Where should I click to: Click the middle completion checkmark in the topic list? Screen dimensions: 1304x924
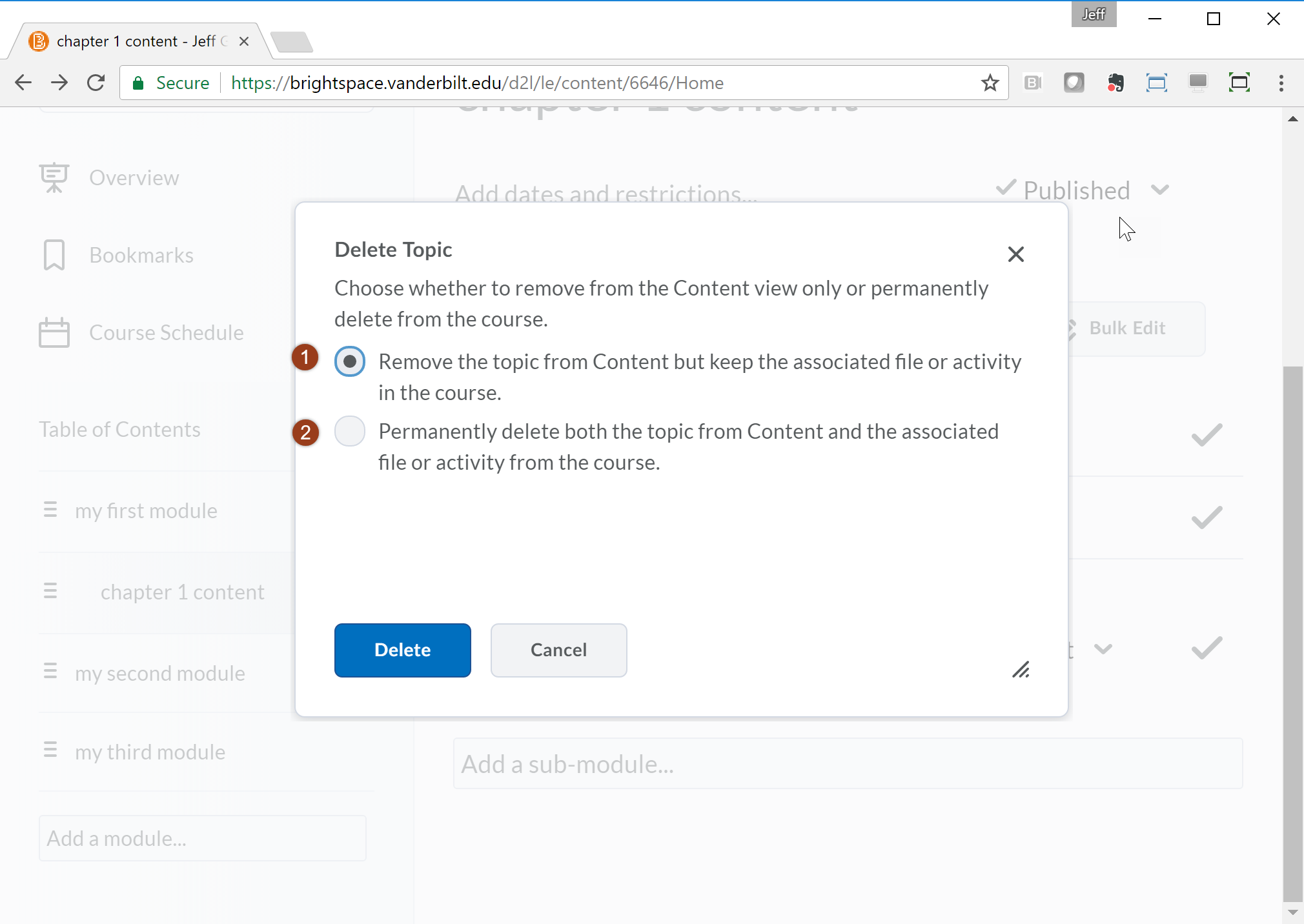coord(1207,517)
